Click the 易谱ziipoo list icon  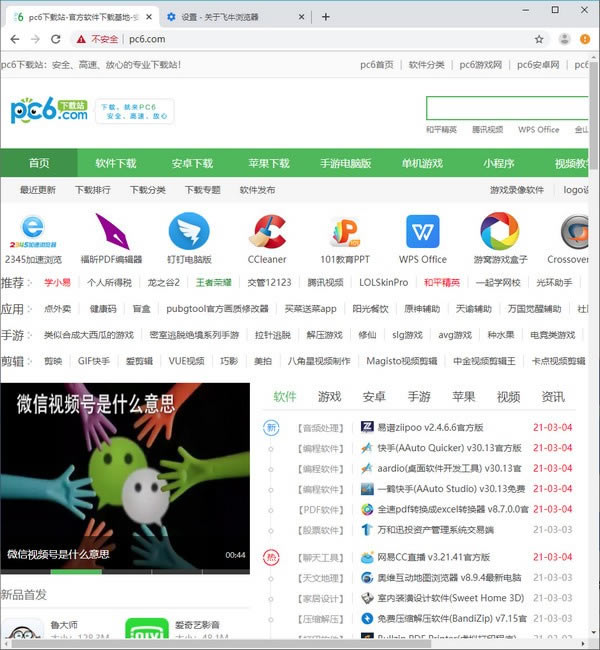click(x=367, y=427)
